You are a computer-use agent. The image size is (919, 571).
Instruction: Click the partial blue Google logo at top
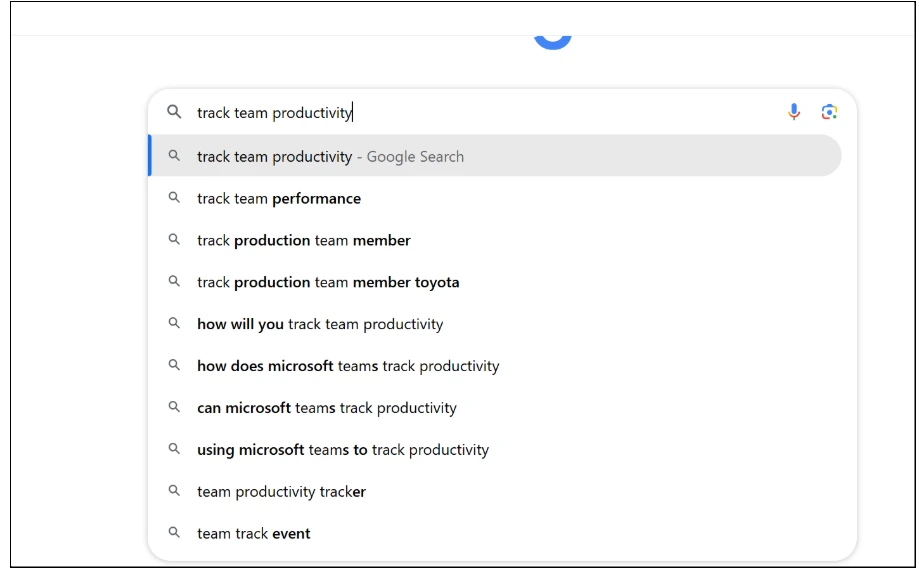tap(553, 42)
